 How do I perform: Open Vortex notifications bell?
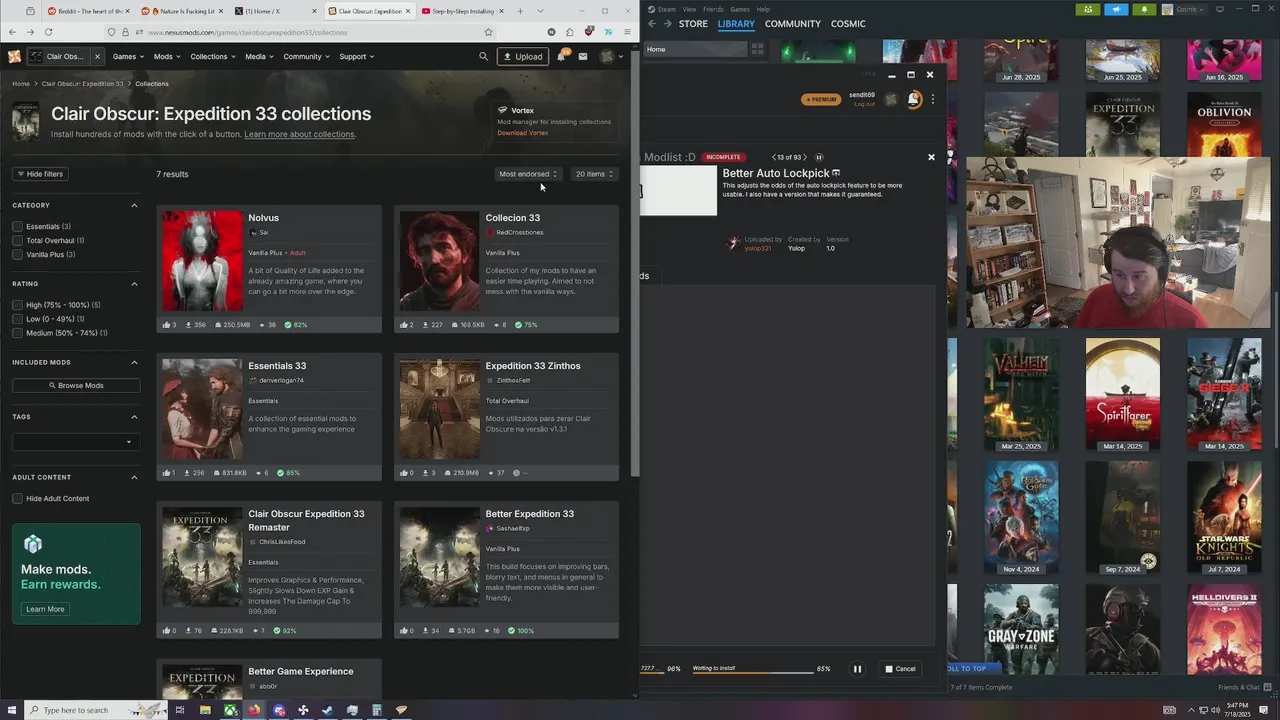point(913,99)
